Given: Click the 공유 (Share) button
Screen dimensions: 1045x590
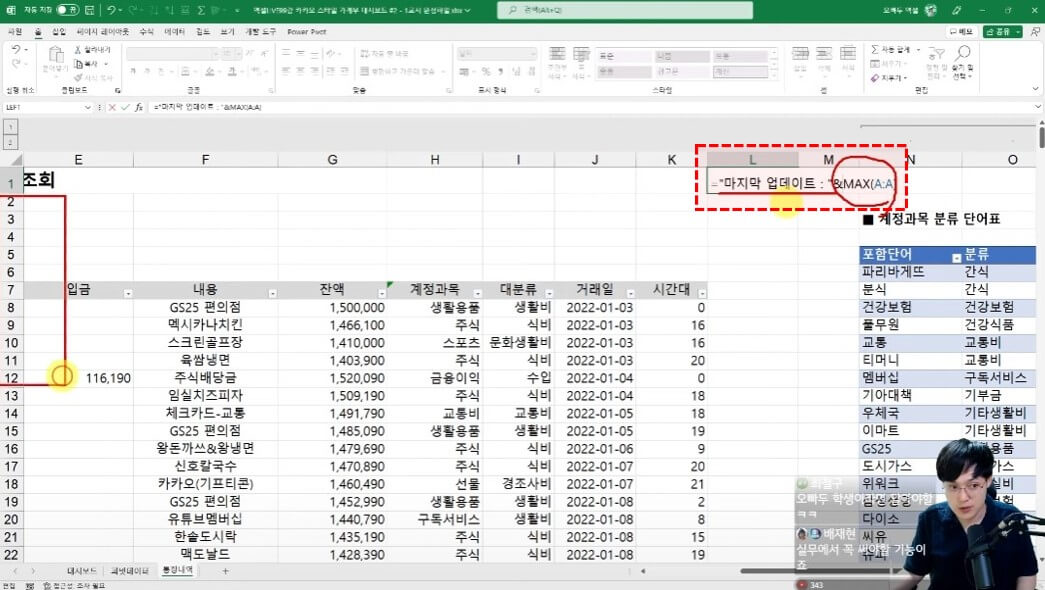Looking at the screenshot, I should point(1000,31).
